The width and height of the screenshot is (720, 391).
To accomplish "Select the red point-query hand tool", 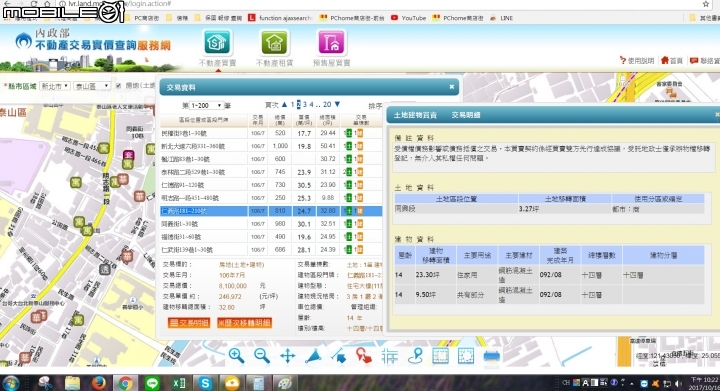I will (364, 356).
